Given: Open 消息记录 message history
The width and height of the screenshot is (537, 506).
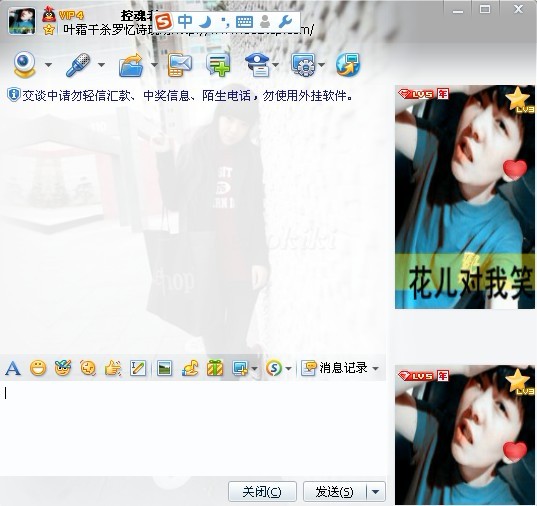Looking at the screenshot, I should pyautogui.click(x=334, y=368).
